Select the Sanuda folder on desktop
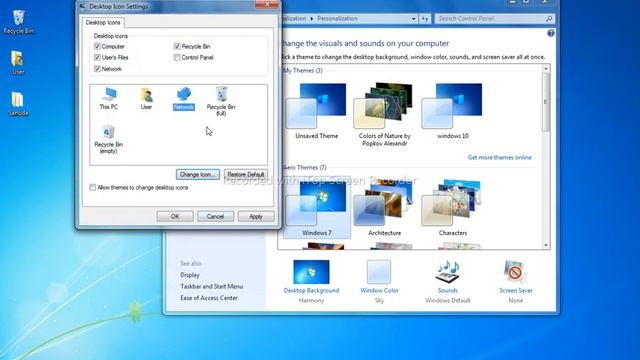Screen dimensions: 640x360 point(18,104)
